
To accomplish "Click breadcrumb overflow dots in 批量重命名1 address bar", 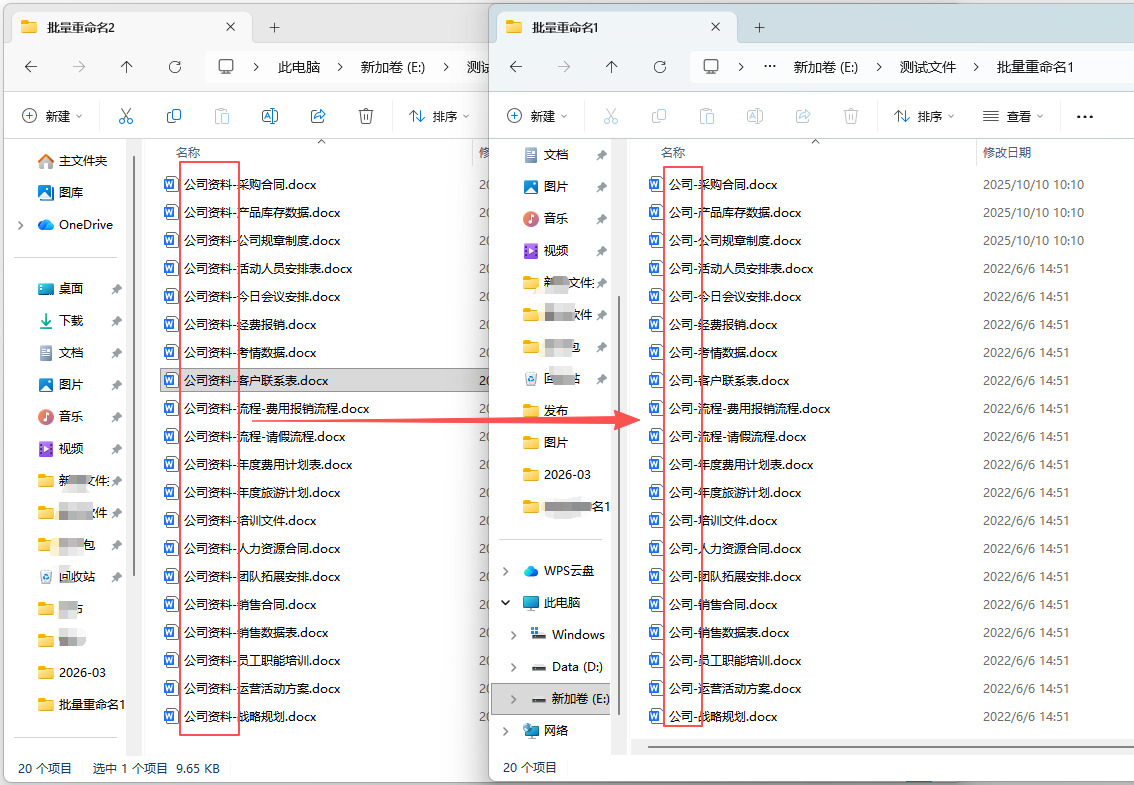I will coord(770,67).
